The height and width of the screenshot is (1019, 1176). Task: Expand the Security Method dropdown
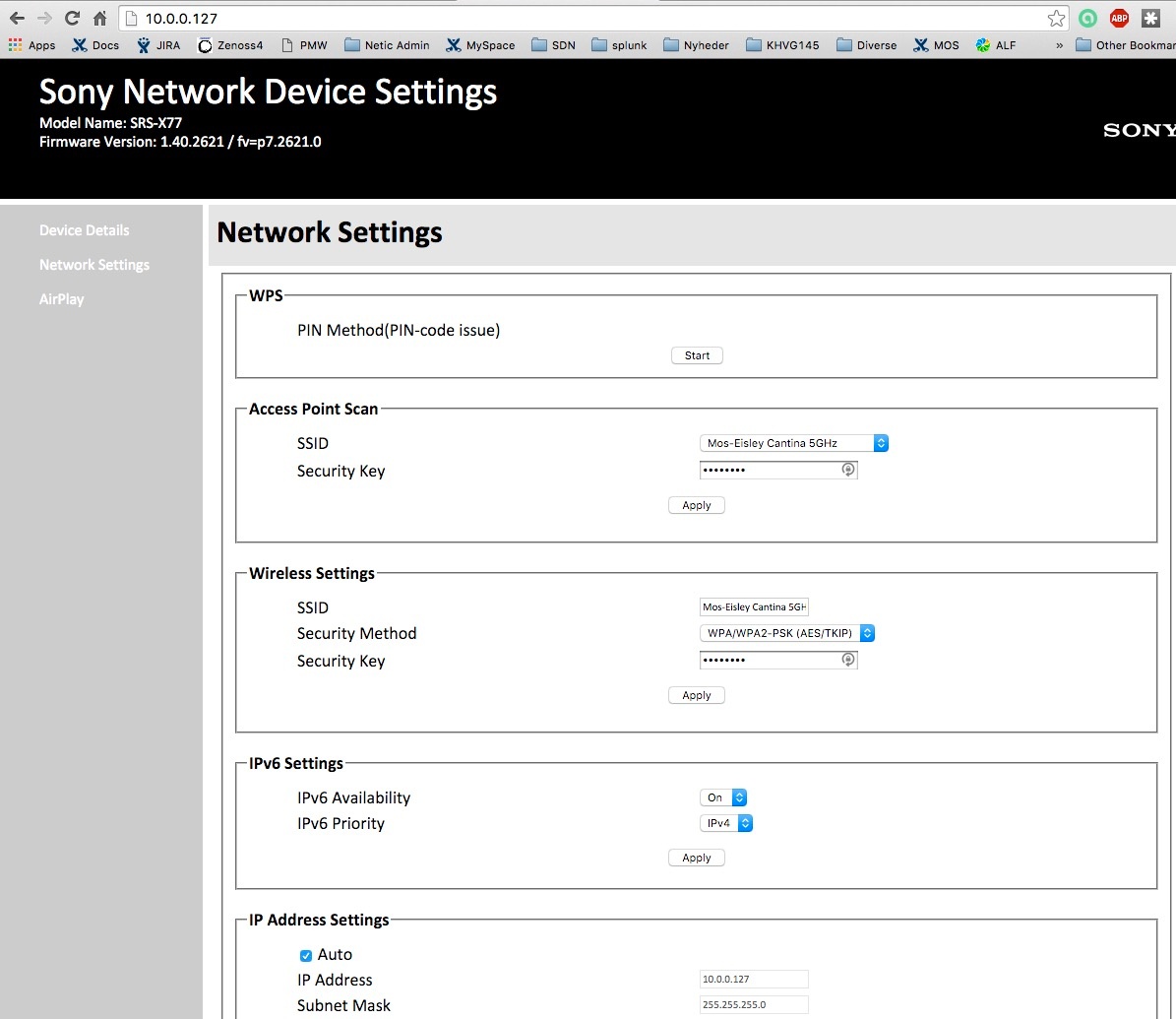pyautogui.click(x=787, y=633)
